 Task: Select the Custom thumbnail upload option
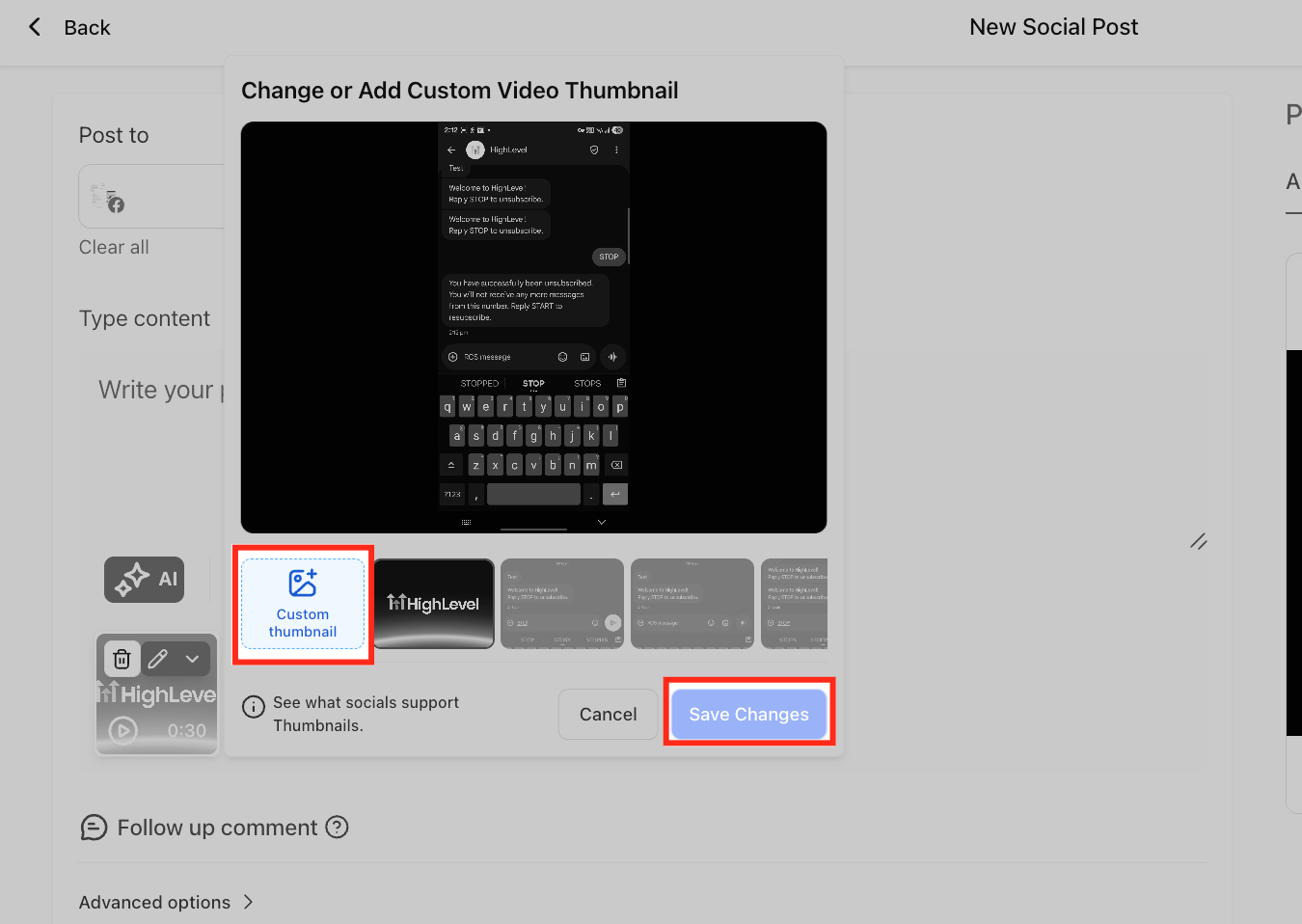[x=303, y=604]
